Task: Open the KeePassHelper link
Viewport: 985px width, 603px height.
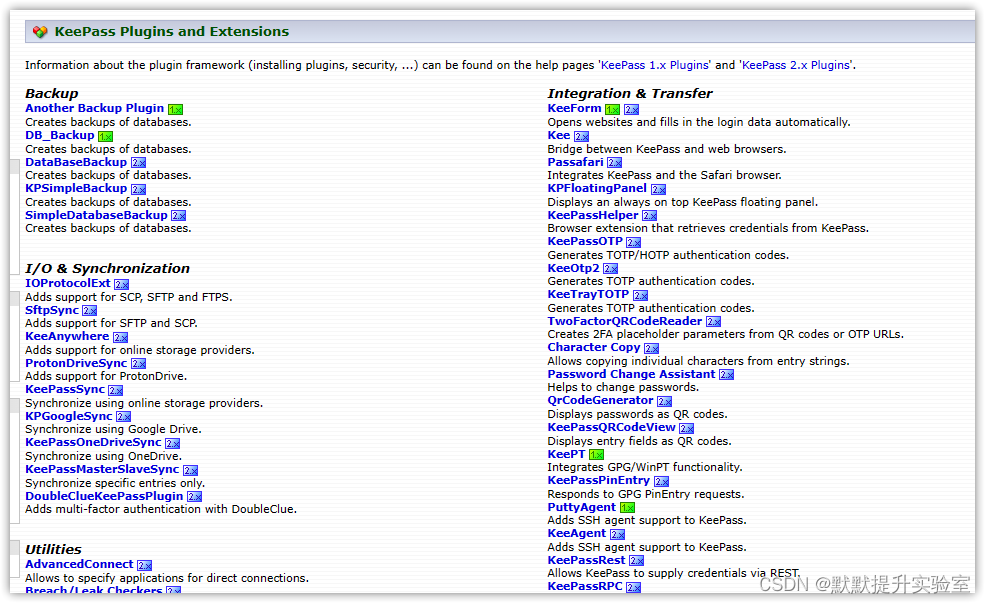Action: point(593,215)
